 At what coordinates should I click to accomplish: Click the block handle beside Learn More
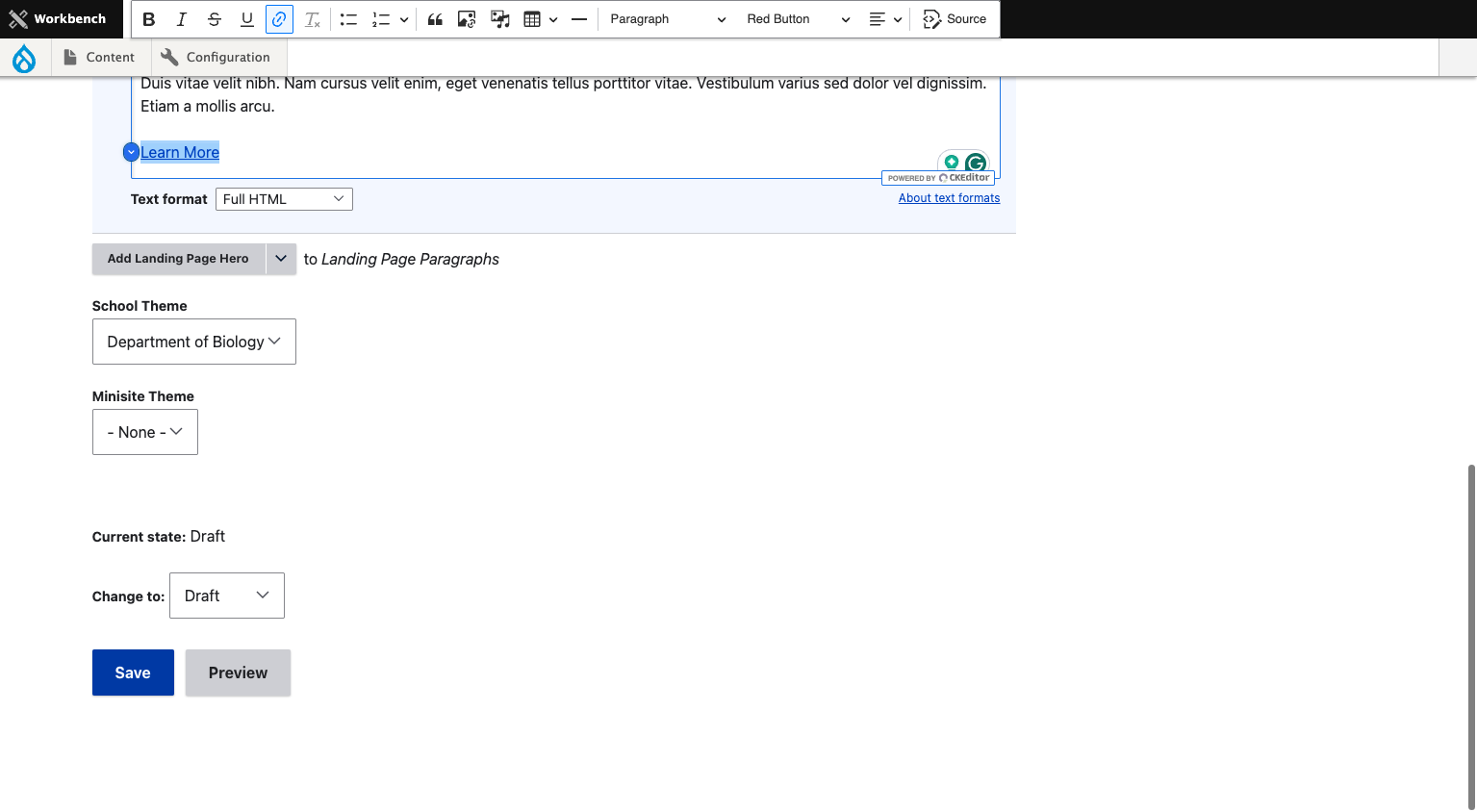[x=131, y=152]
